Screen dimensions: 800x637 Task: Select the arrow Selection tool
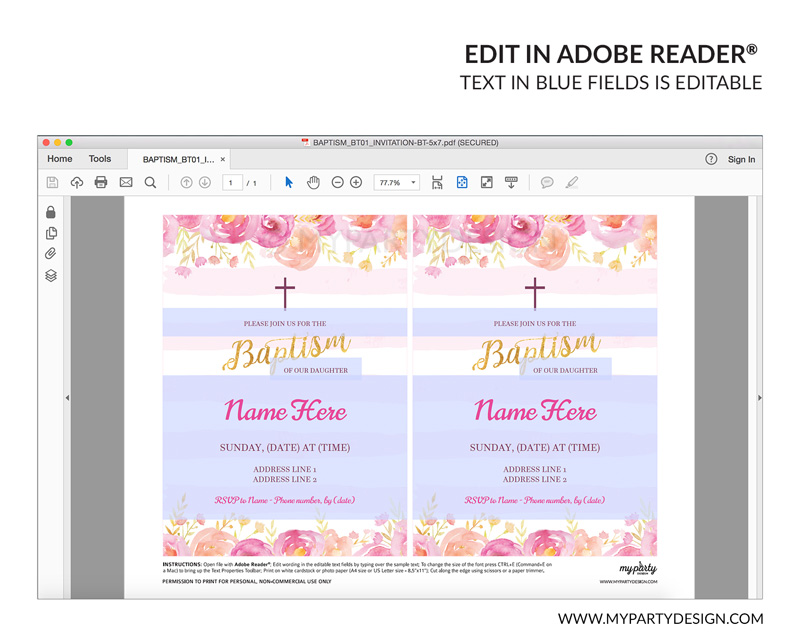click(x=289, y=183)
